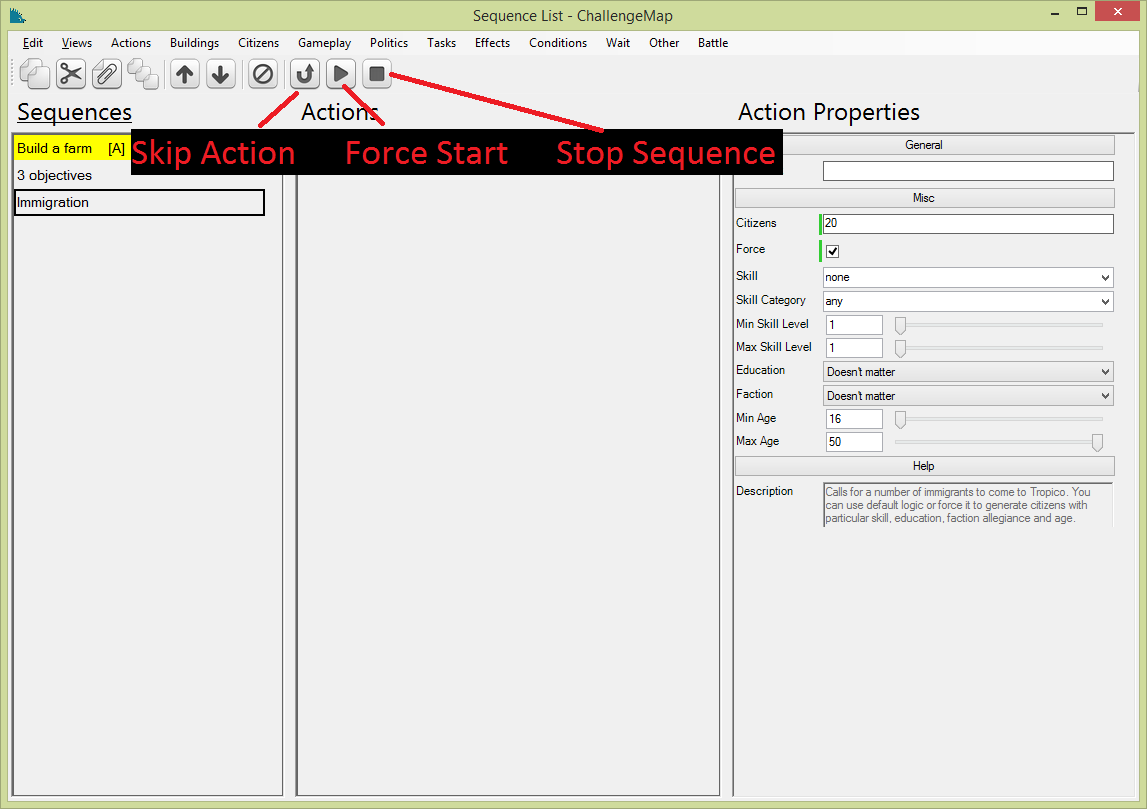Select the 'Immigration' sequence

pyautogui.click(x=139, y=203)
